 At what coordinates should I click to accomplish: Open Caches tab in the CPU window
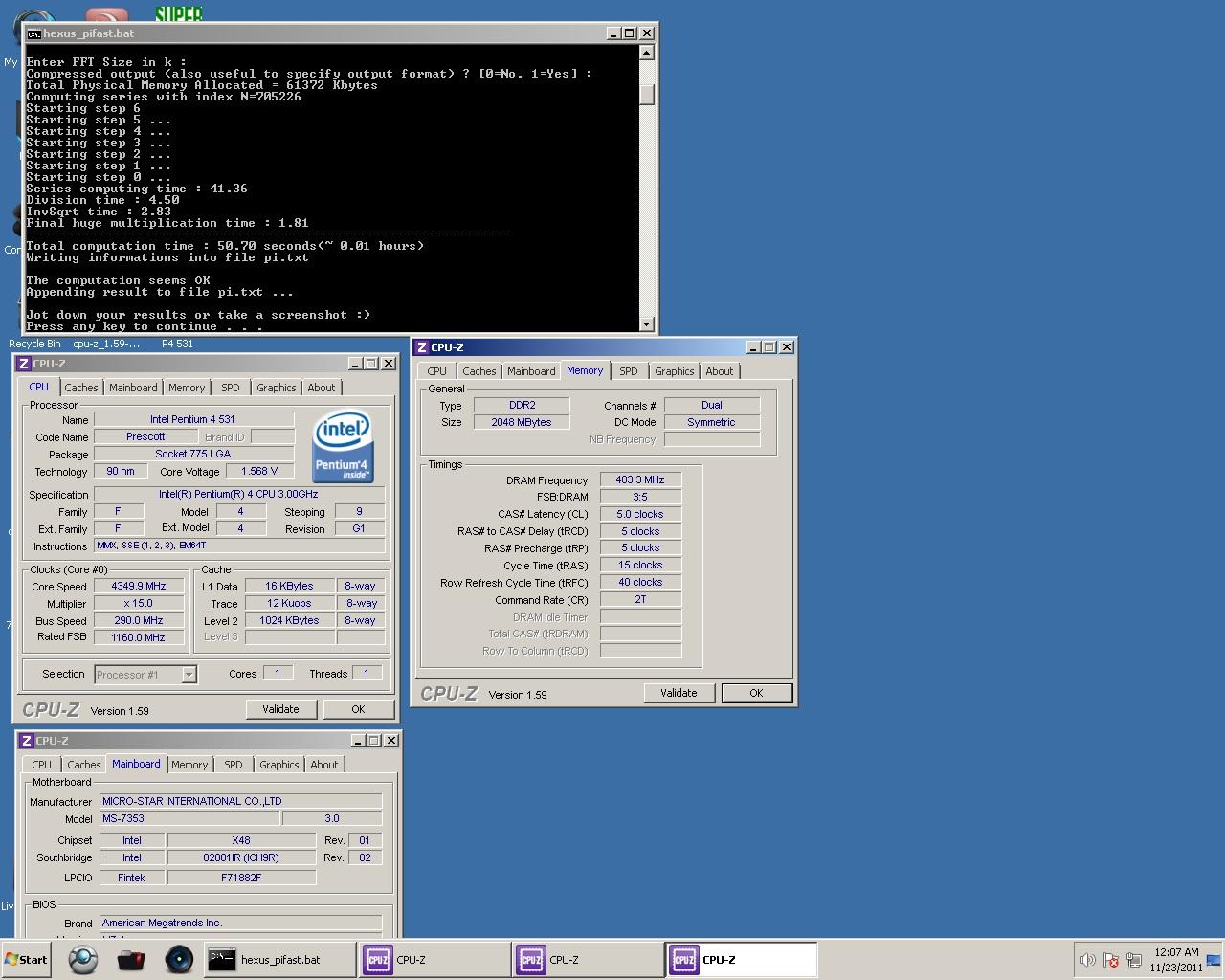click(x=81, y=388)
